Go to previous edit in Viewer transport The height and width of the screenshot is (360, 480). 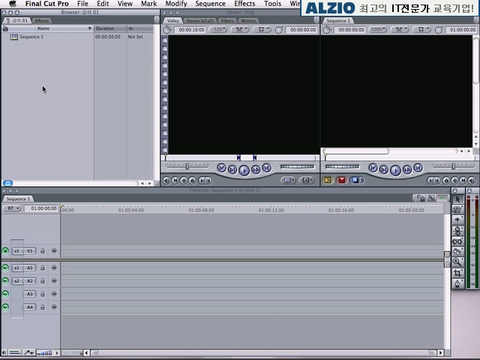[x=222, y=168]
